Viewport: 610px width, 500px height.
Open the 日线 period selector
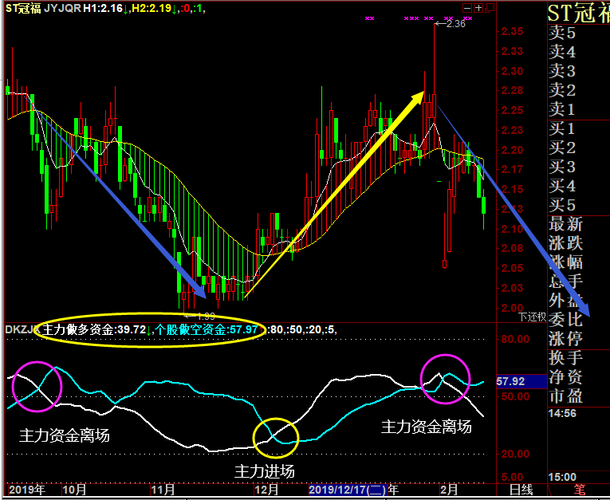(521, 489)
